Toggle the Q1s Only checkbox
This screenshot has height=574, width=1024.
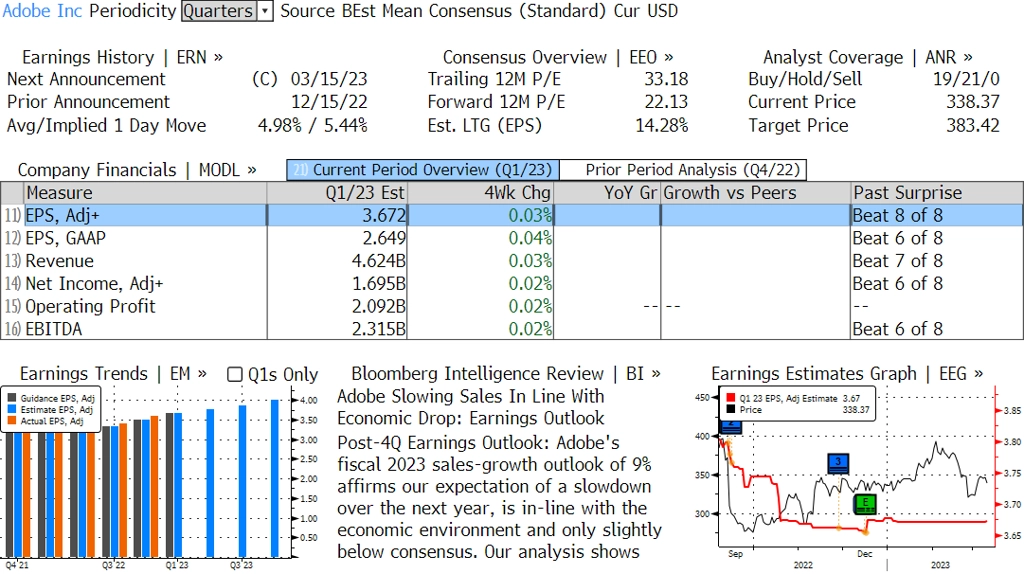(234, 374)
